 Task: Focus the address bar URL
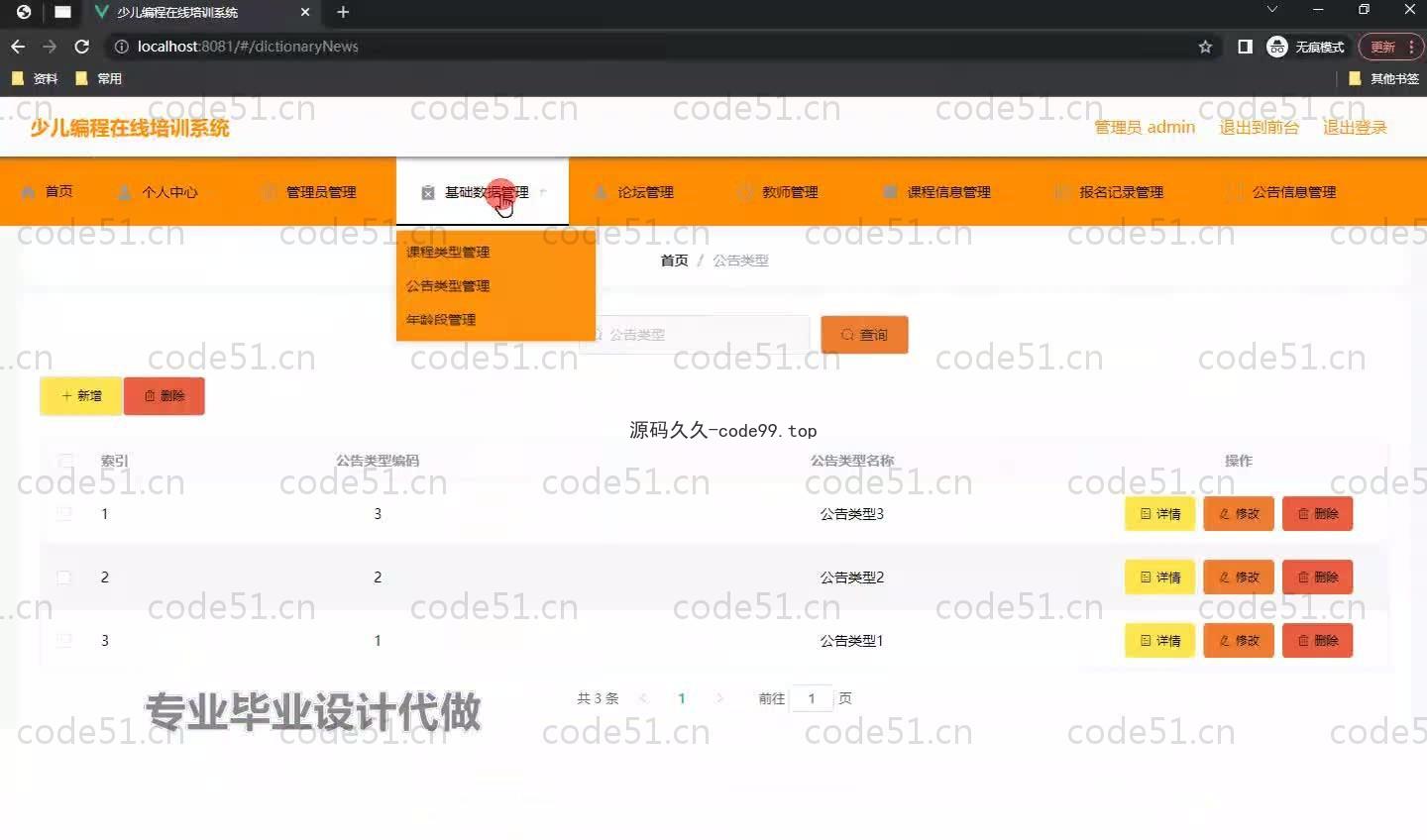248,47
